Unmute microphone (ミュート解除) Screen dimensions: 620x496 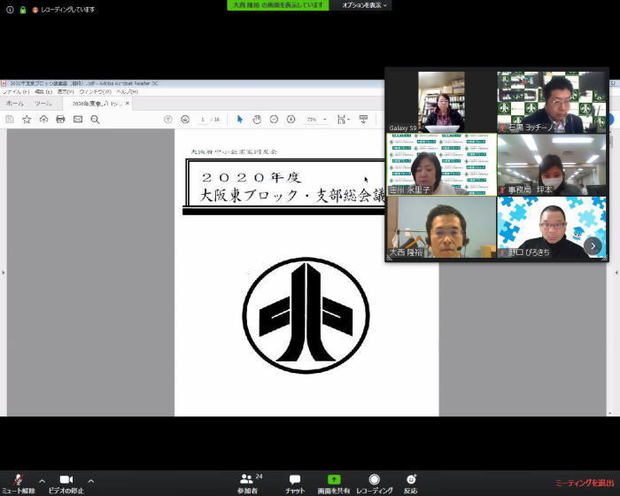(x=18, y=484)
